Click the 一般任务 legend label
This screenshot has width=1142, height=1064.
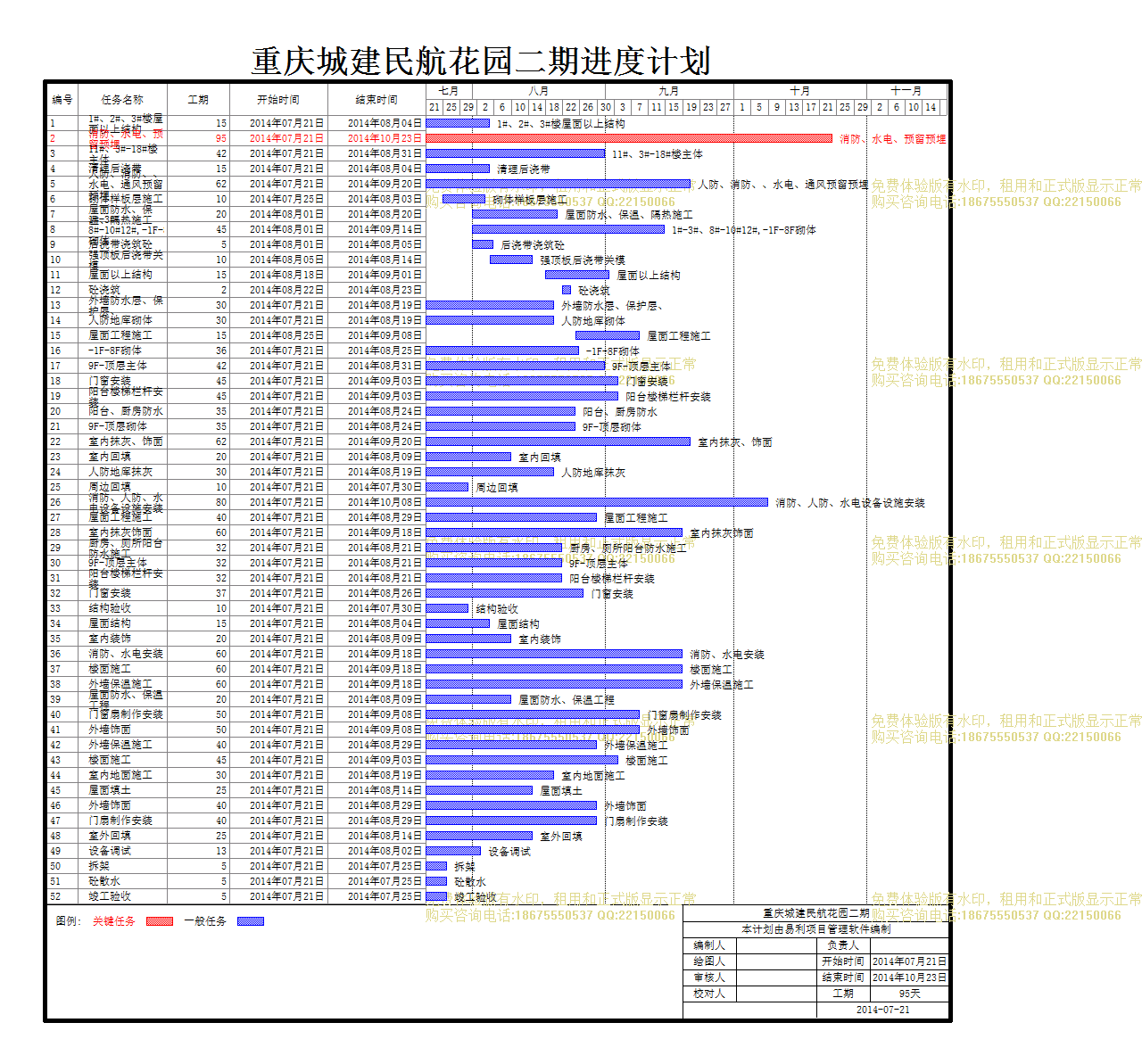click(205, 921)
